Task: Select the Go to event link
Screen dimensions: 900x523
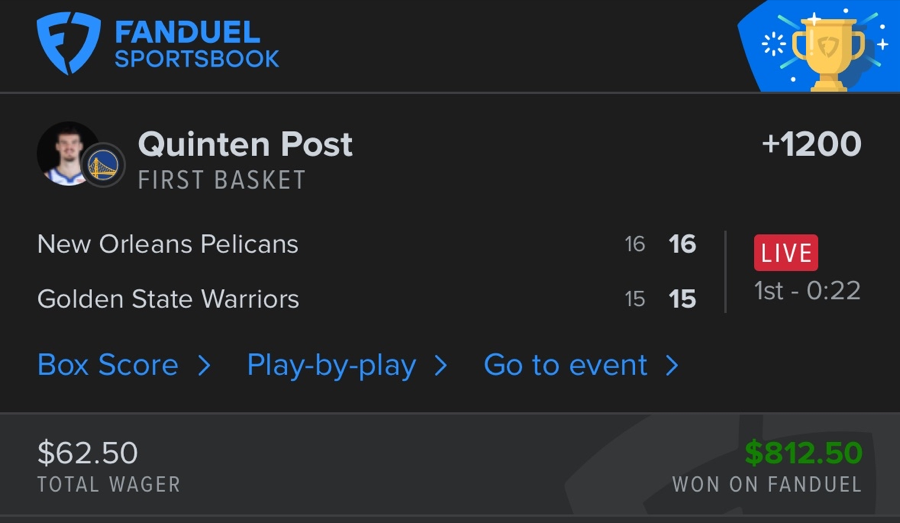Action: [566, 366]
